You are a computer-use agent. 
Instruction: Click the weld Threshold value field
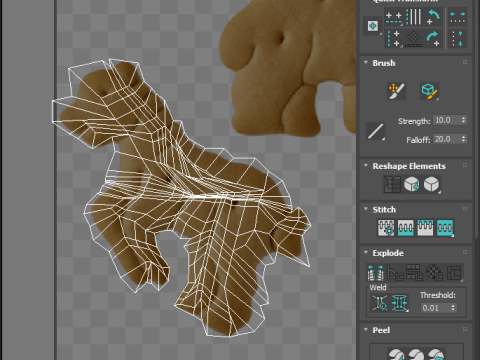(435, 308)
